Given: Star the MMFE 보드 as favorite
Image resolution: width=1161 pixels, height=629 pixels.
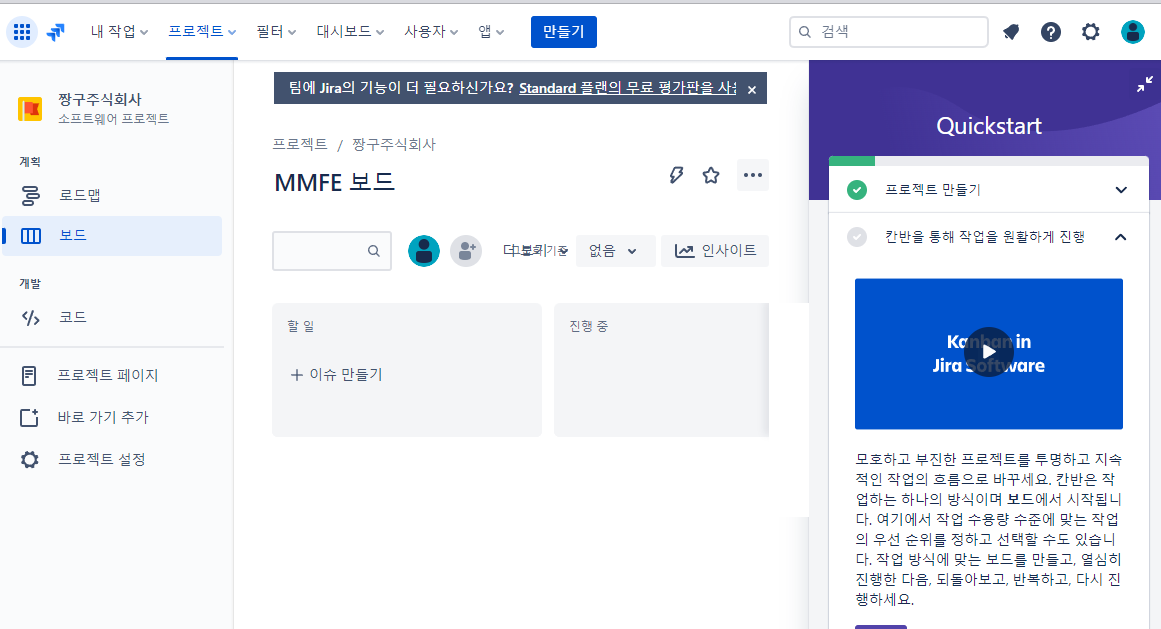Looking at the screenshot, I should coord(711,174).
